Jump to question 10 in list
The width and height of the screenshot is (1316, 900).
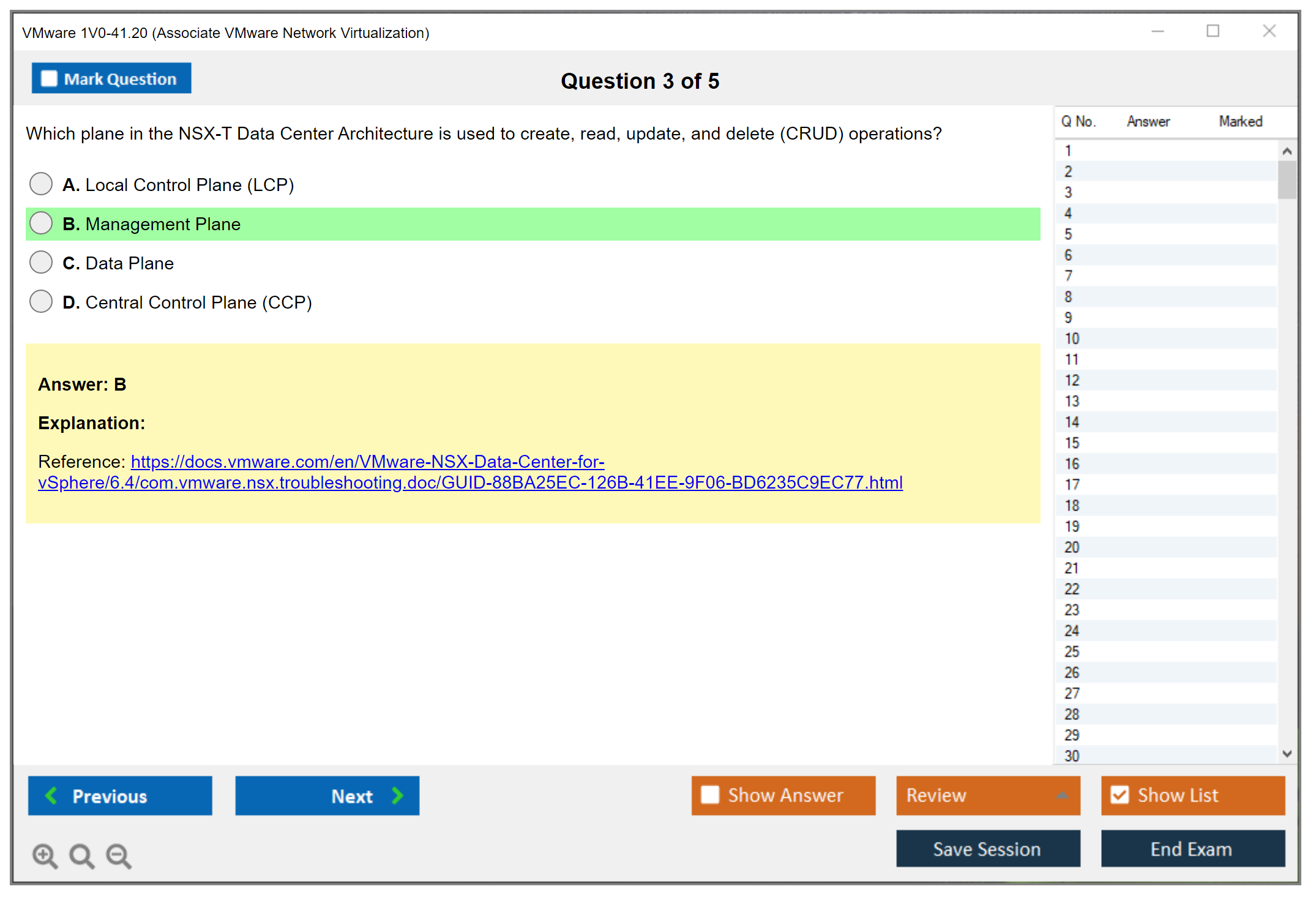[x=1072, y=339]
